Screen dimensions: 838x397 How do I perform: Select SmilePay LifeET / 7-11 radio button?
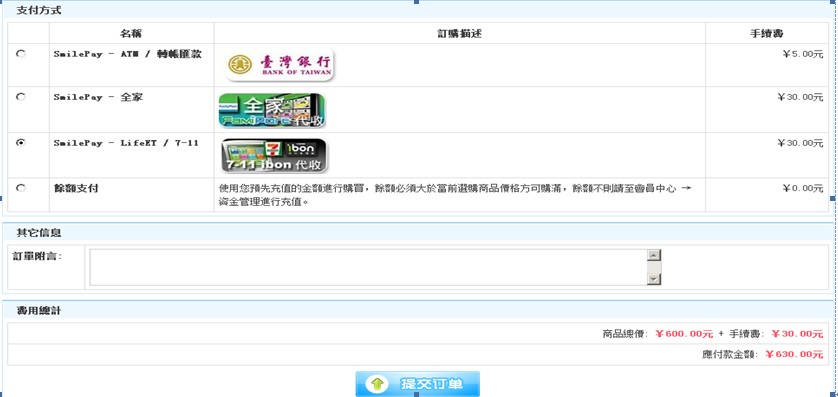coord(20,142)
